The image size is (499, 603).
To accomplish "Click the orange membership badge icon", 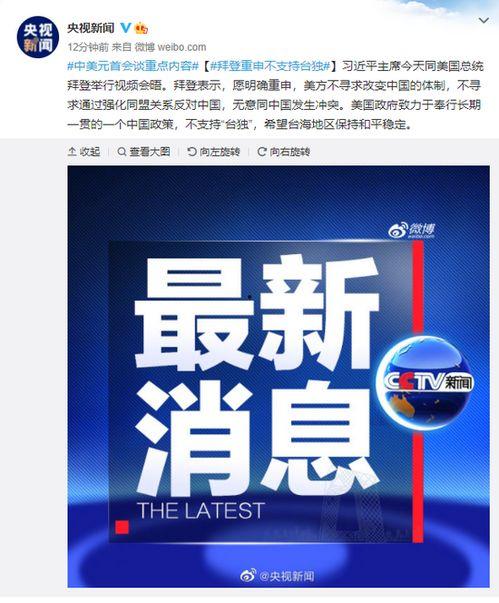I will 141,28.
